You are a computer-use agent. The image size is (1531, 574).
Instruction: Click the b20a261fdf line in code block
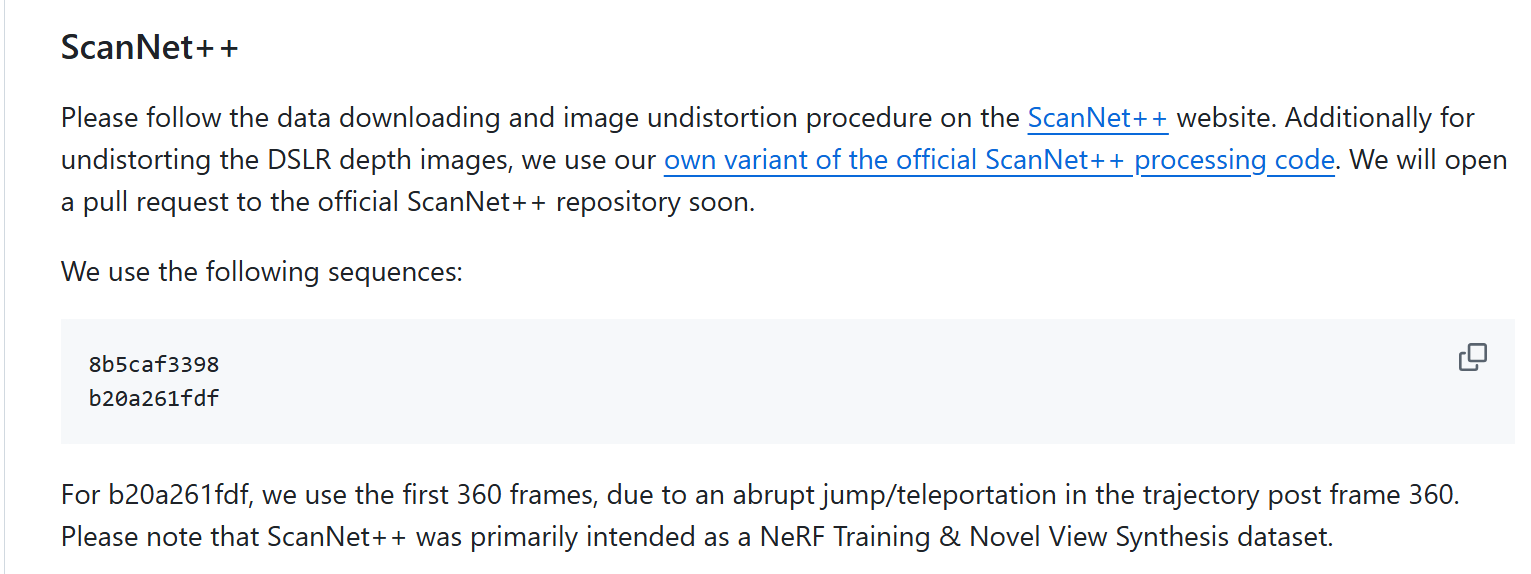(154, 398)
